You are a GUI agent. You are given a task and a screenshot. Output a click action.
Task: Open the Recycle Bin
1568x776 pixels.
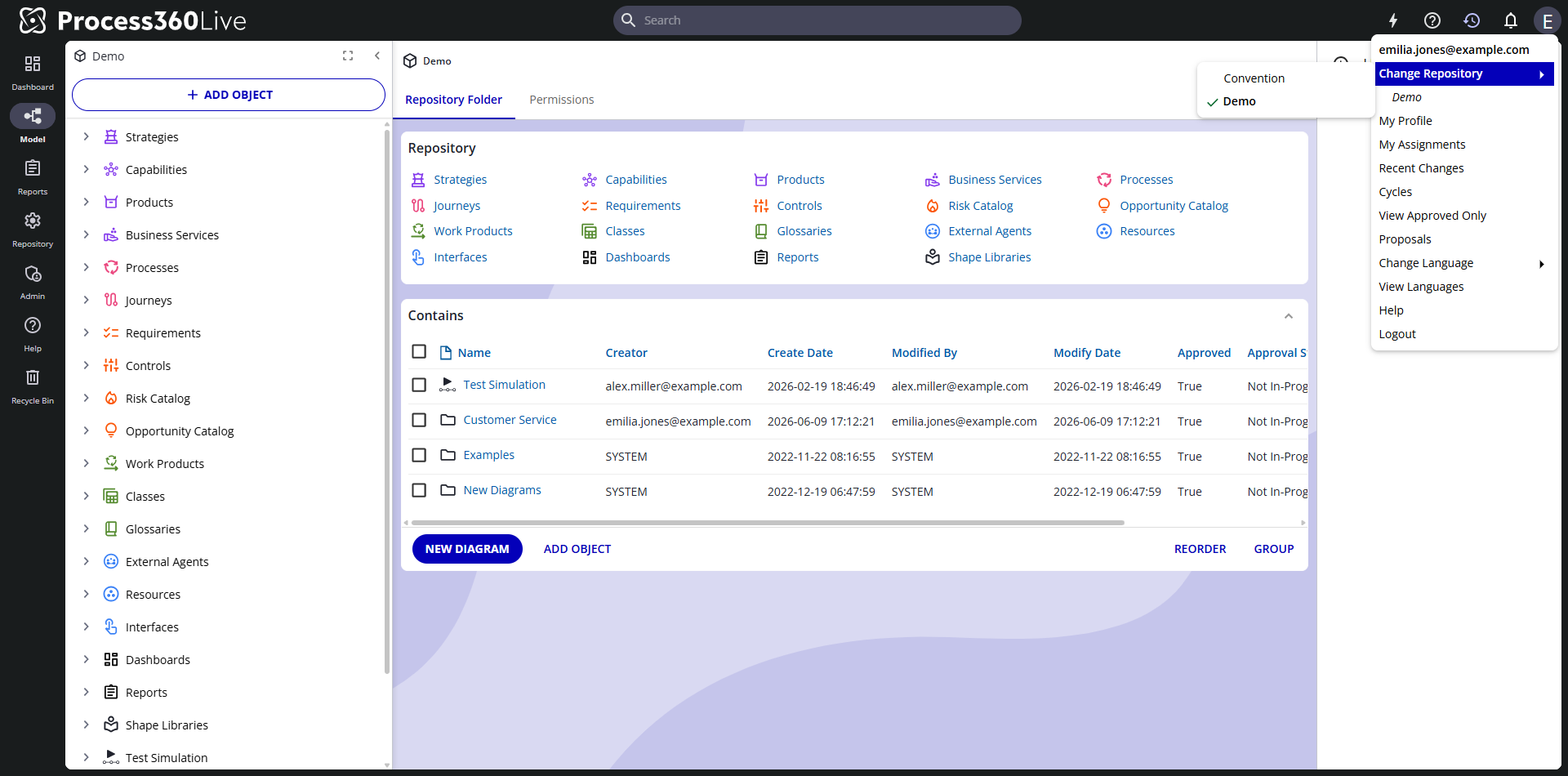[33, 386]
